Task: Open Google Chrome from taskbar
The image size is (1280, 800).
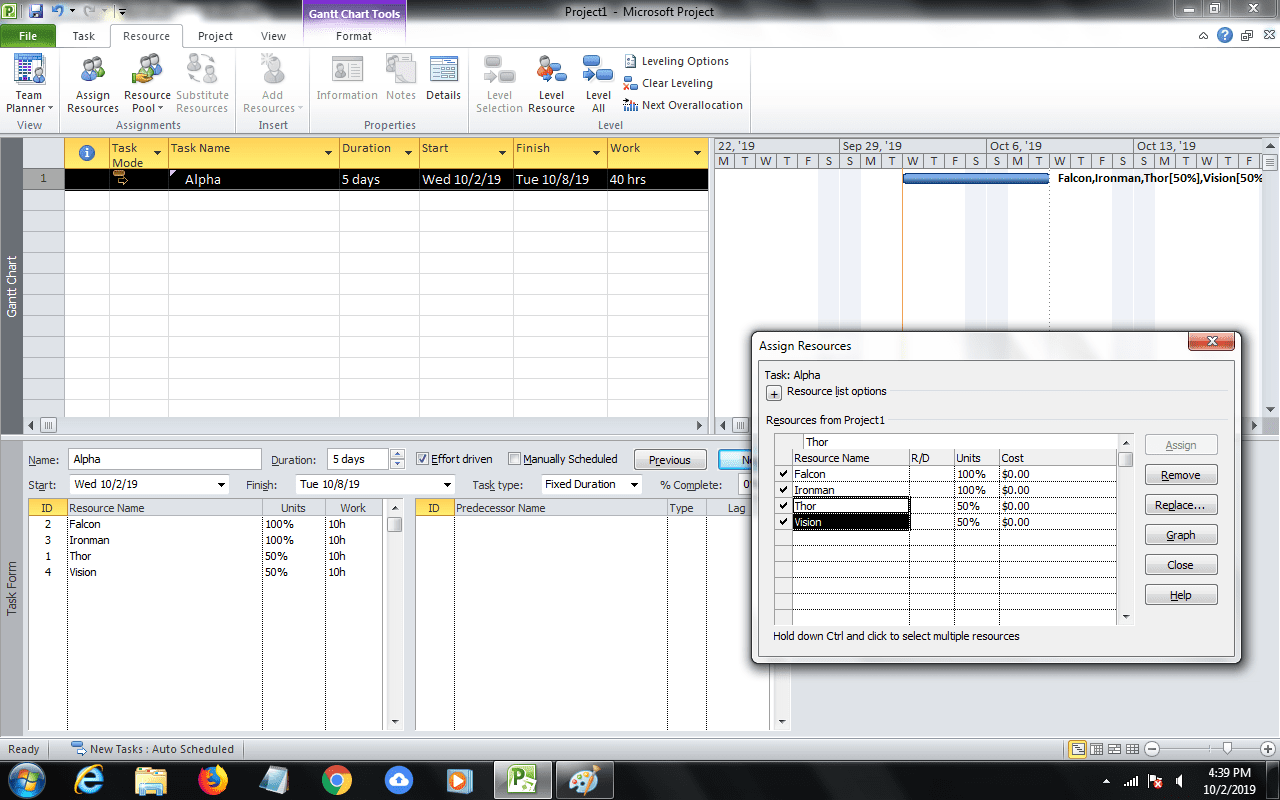Action: pyautogui.click(x=336, y=780)
